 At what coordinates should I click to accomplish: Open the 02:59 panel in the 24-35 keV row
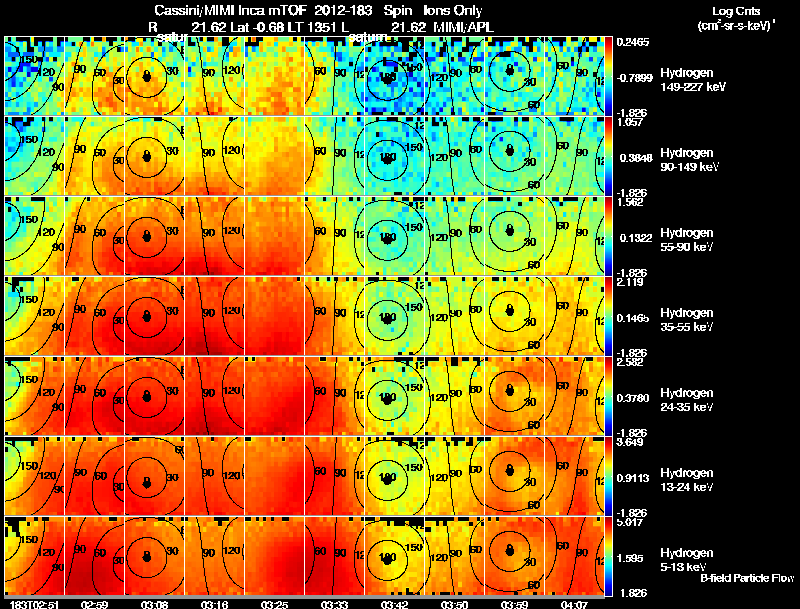click(94, 396)
